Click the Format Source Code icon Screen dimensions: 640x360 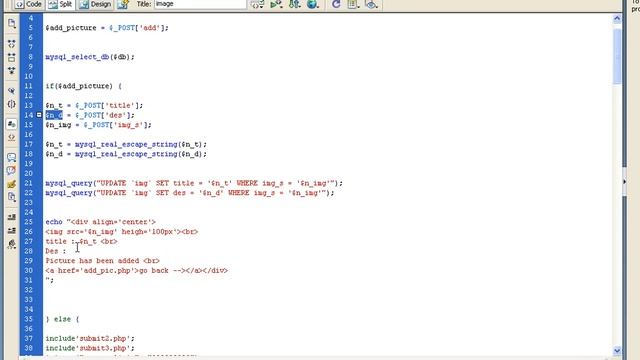pos(11,244)
